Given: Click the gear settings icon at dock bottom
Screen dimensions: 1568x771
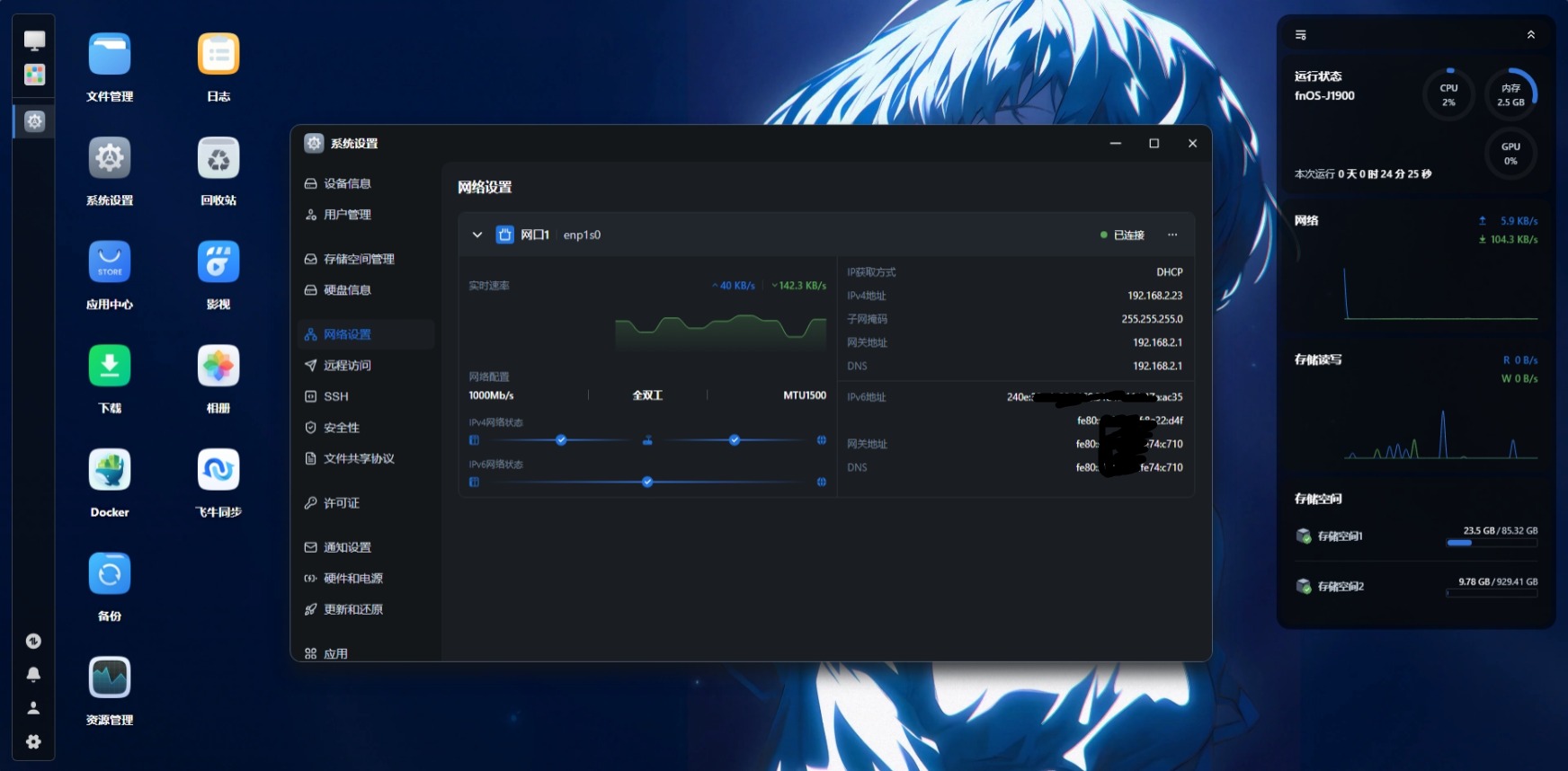Looking at the screenshot, I should click(33, 742).
